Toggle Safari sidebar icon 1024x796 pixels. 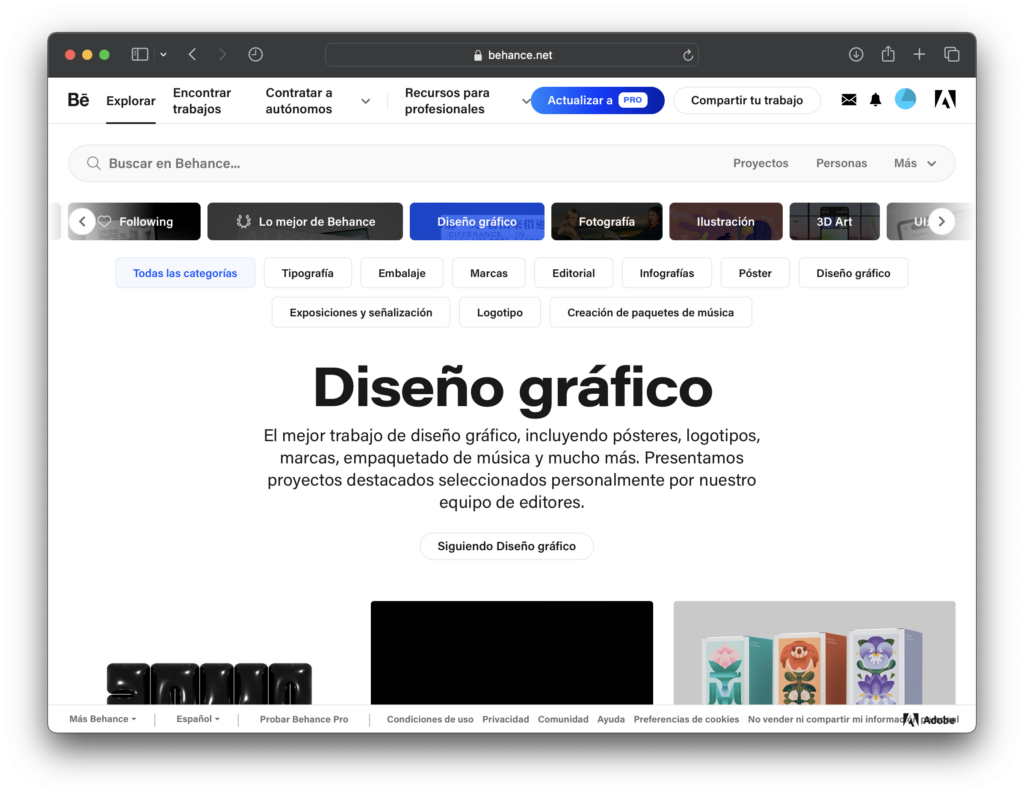[x=140, y=54]
